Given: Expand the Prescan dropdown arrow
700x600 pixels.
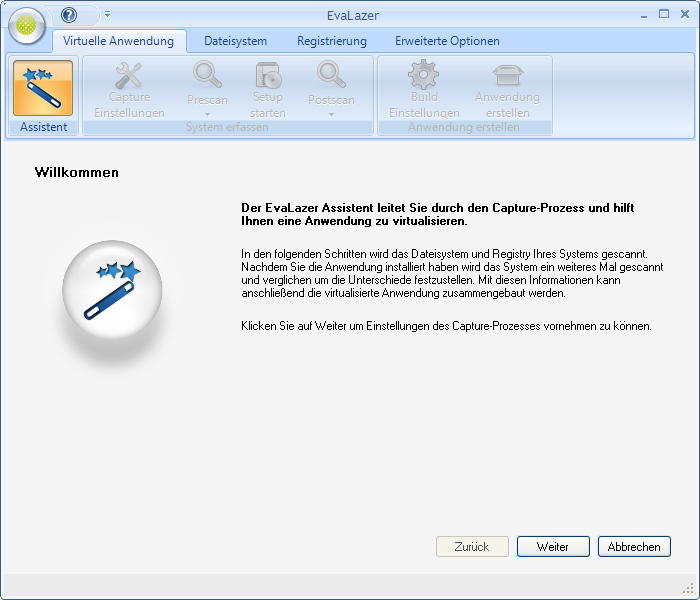Looking at the screenshot, I should click(x=207, y=114).
